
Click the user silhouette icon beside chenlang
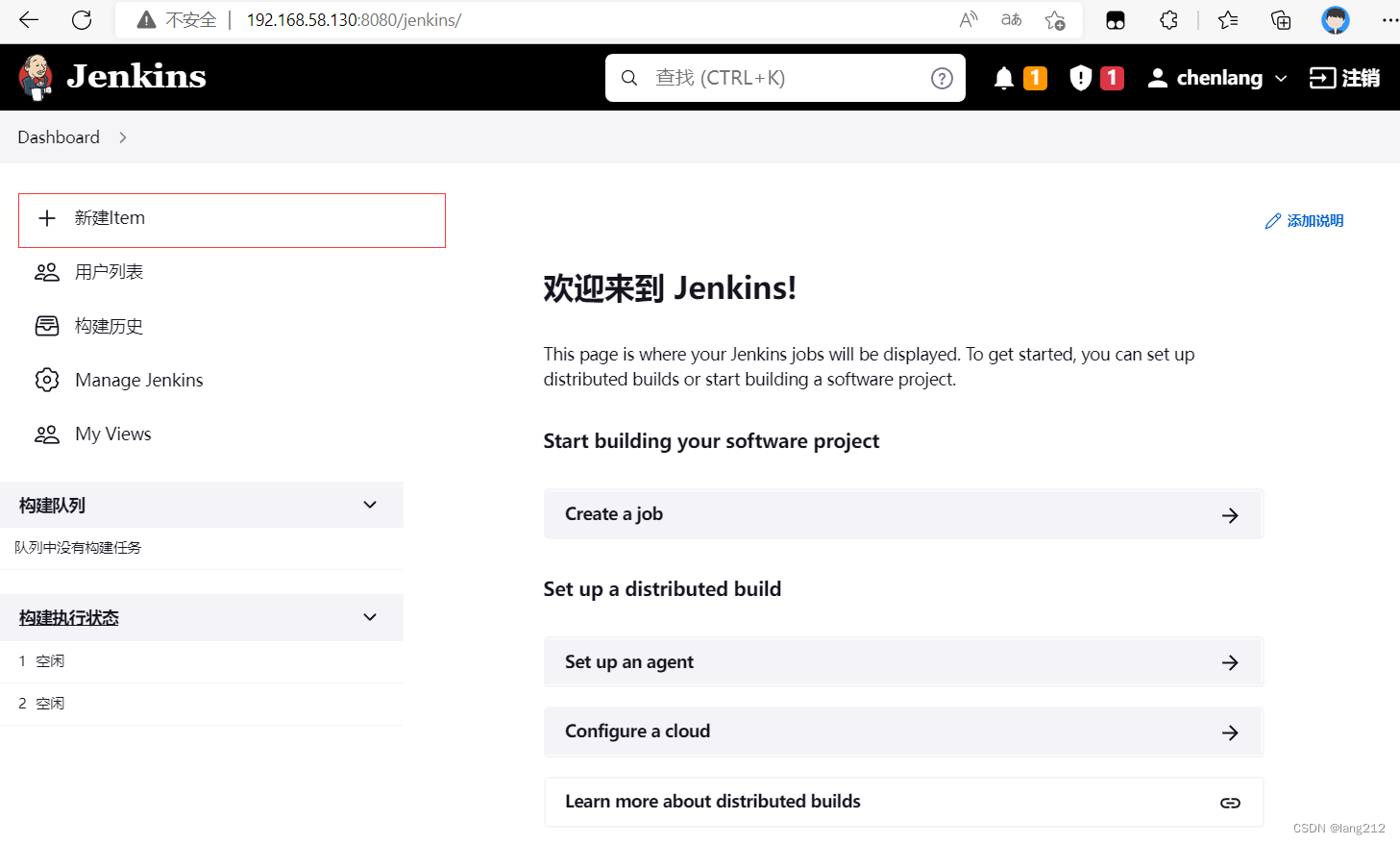pyautogui.click(x=1158, y=78)
